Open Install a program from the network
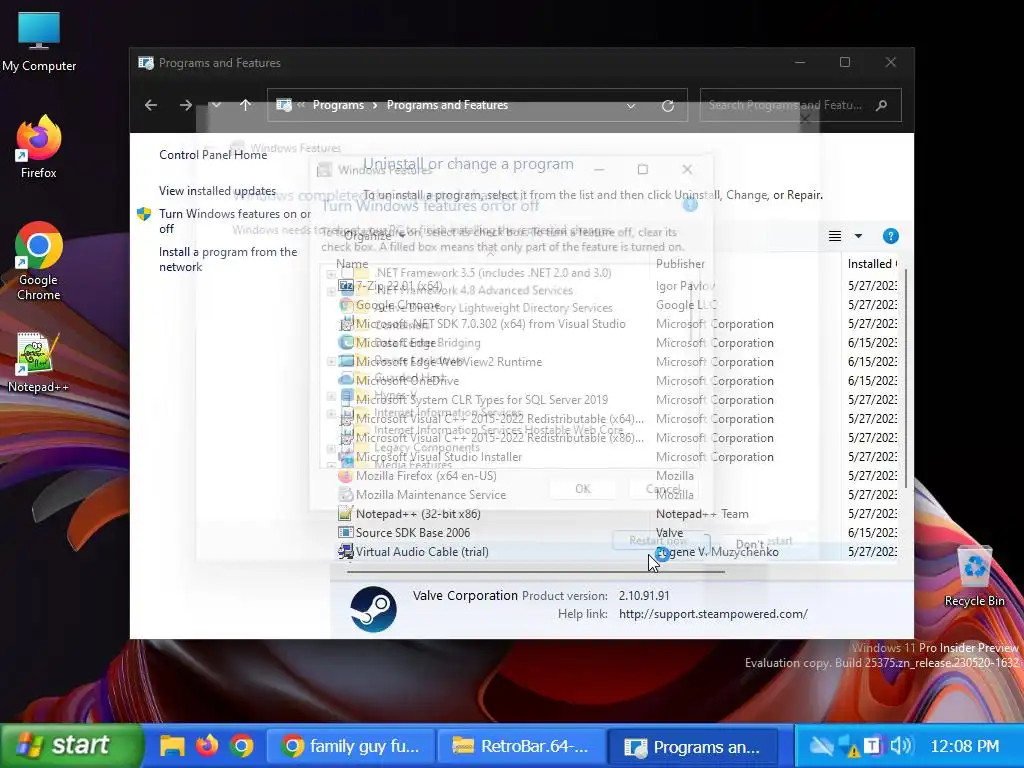This screenshot has height=768, width=1024. pos(228,259)
